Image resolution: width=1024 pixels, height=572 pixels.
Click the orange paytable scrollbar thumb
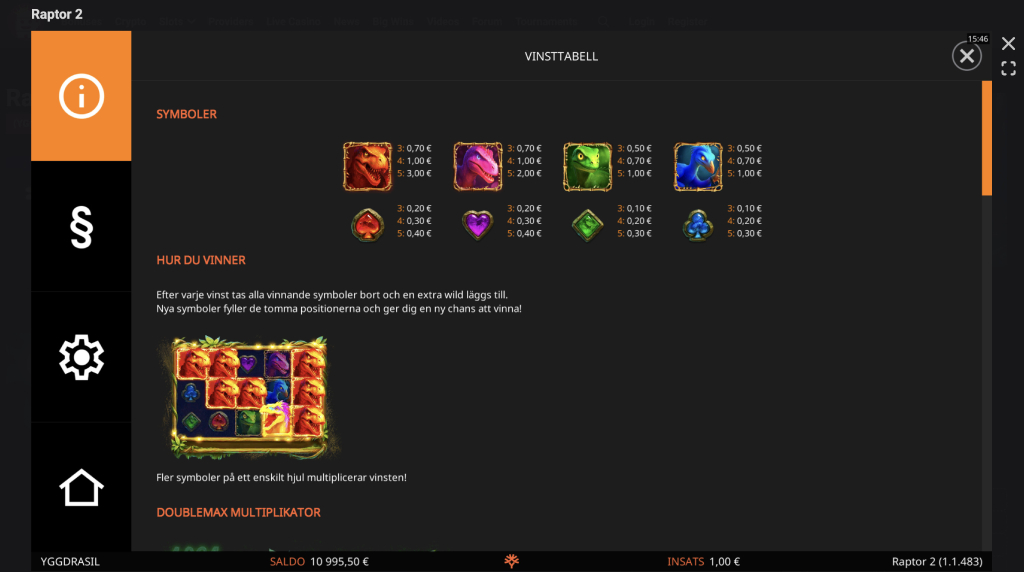(987, 138)
